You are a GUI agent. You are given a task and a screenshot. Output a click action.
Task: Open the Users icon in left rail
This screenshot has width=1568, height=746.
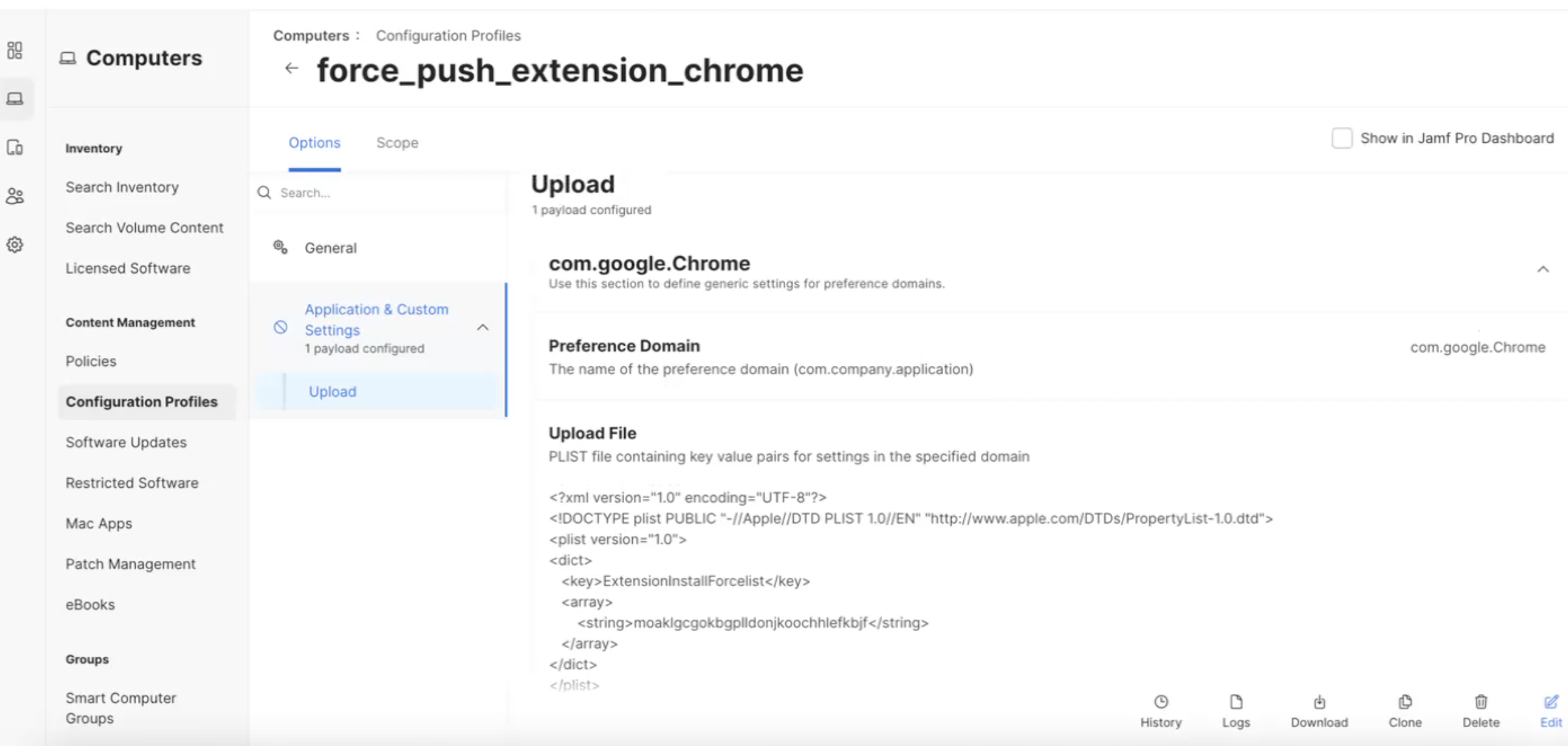click(14, 196)
